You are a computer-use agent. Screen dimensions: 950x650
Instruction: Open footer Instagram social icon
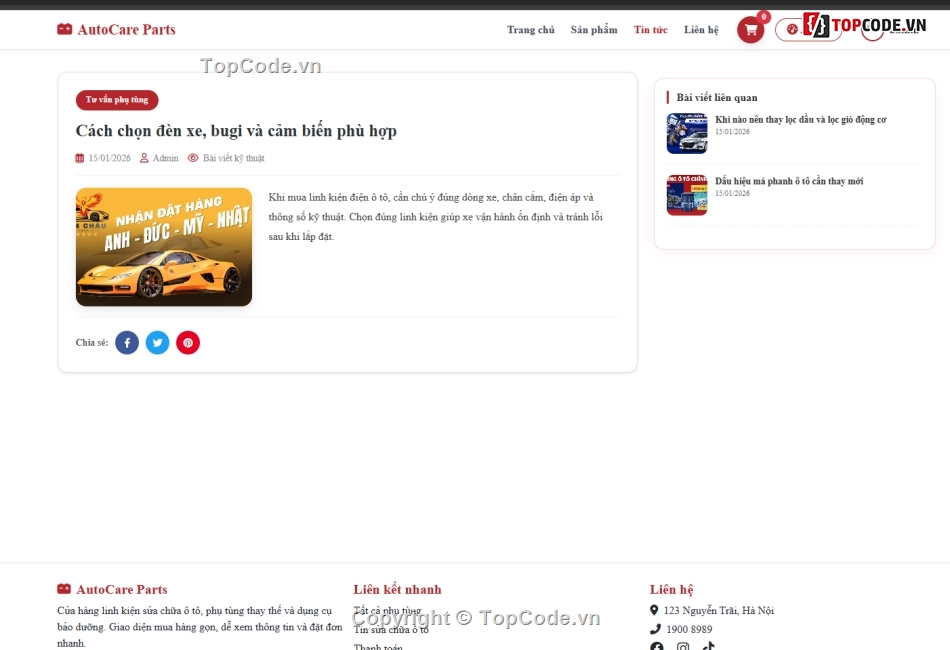point(683,646)
